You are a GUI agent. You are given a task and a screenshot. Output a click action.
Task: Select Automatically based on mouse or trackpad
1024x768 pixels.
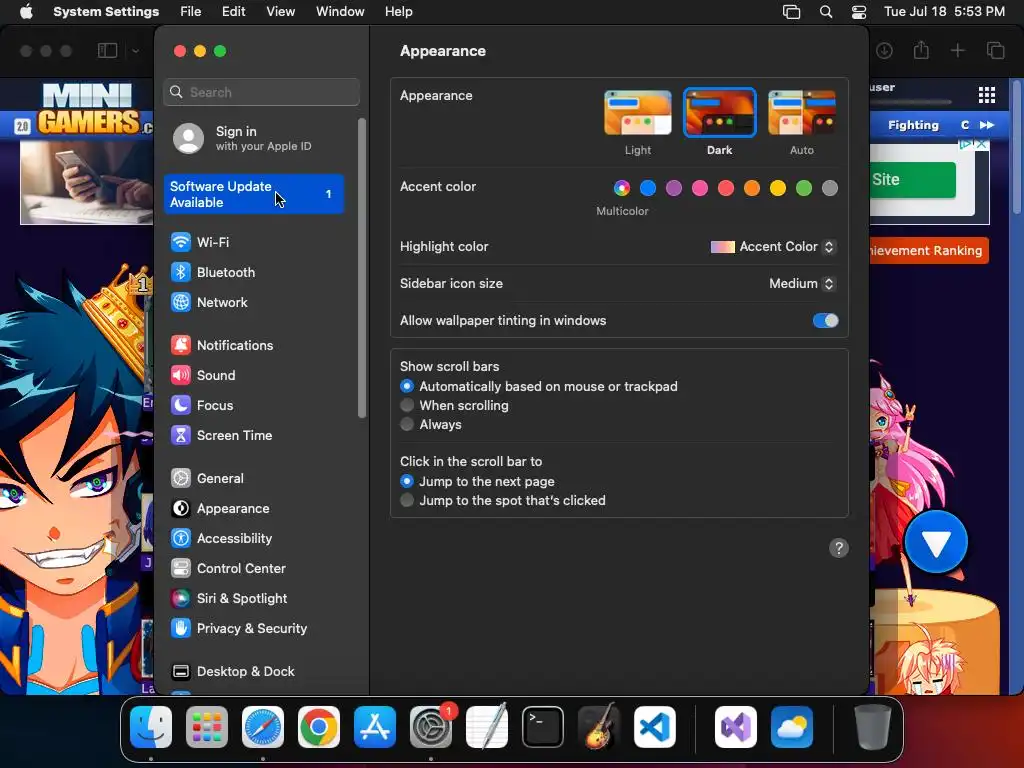tap(539, 387)
